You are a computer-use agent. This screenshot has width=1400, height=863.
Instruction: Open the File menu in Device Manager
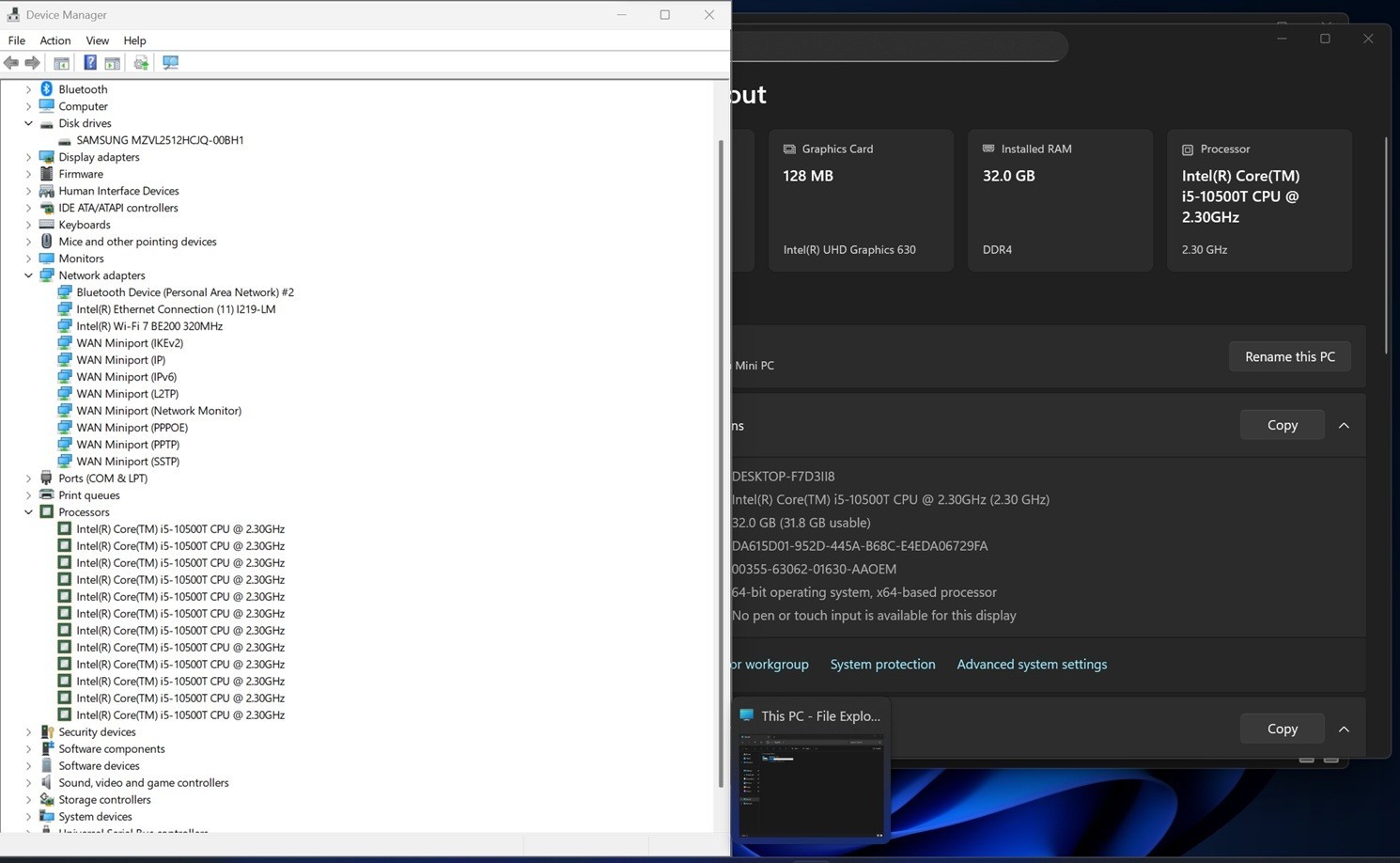[x=17, y=40]
